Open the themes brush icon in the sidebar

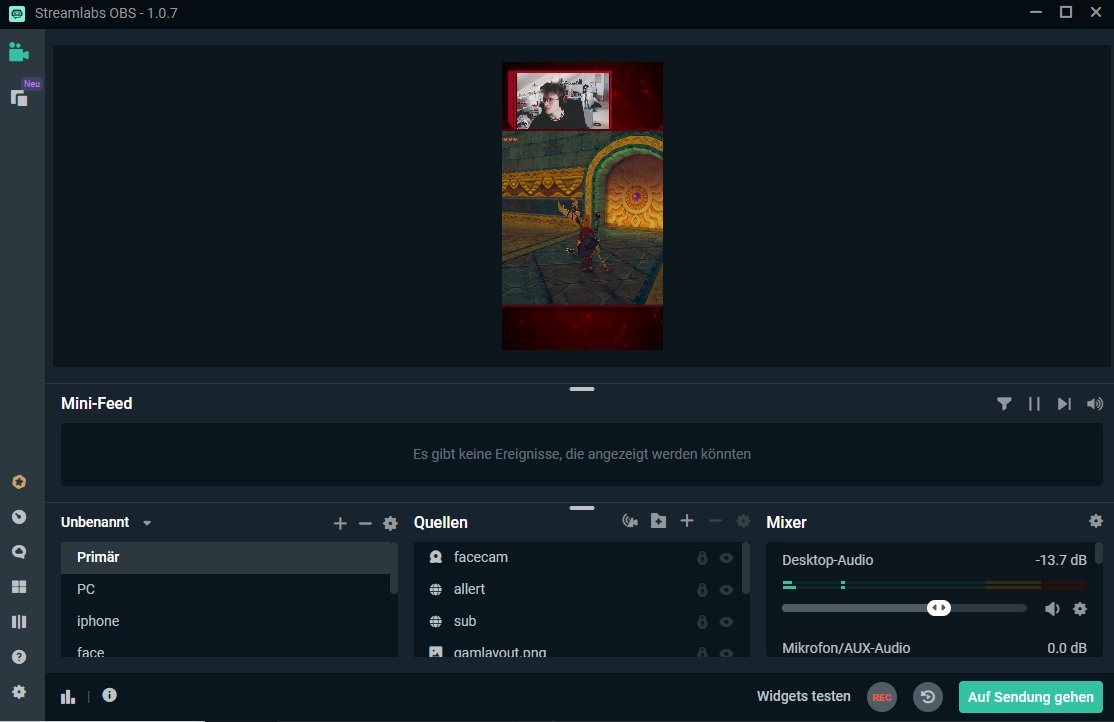(19, 517)
